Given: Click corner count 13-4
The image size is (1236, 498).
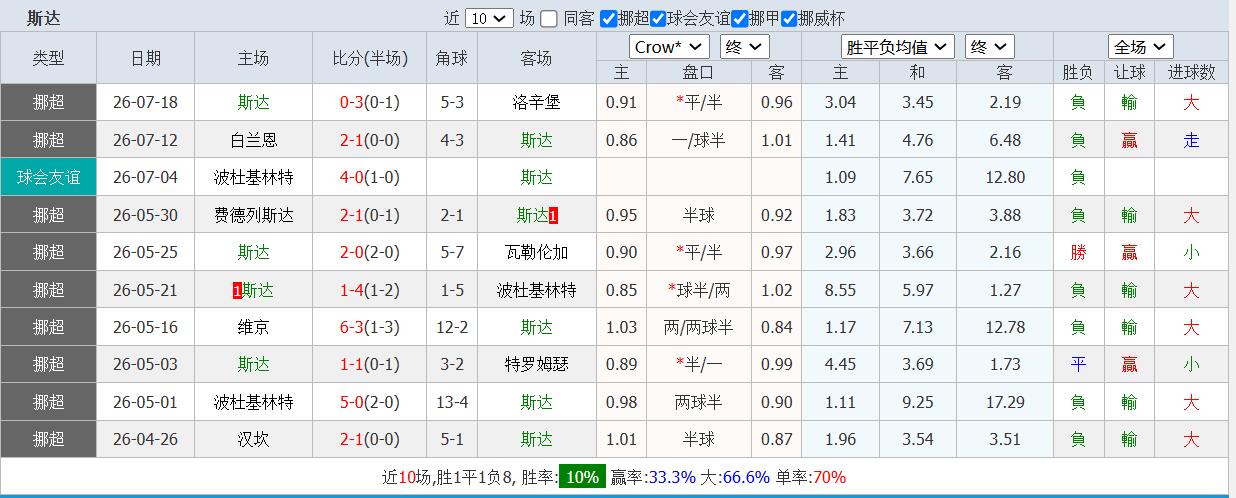Looking at the screenshot, I should click(452, 402).
